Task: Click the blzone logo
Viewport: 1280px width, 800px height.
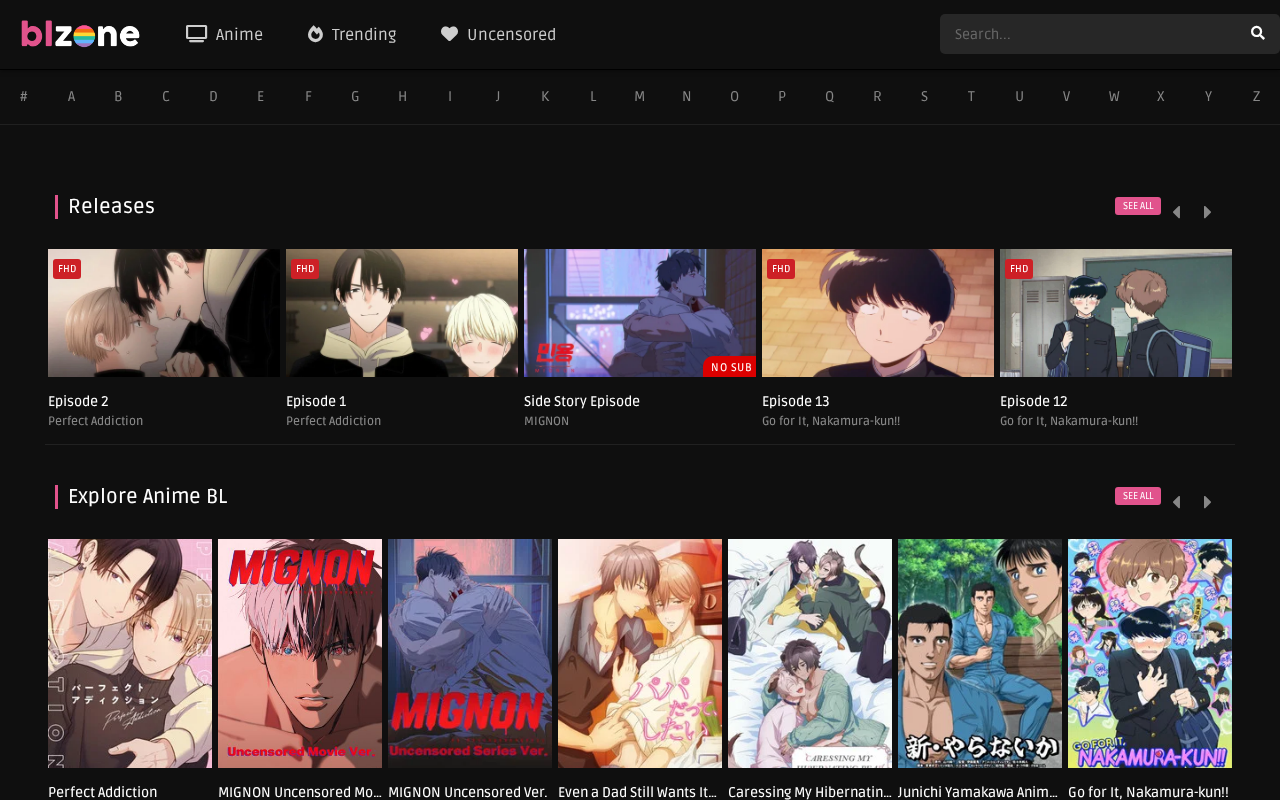Action: click(80, 35)
